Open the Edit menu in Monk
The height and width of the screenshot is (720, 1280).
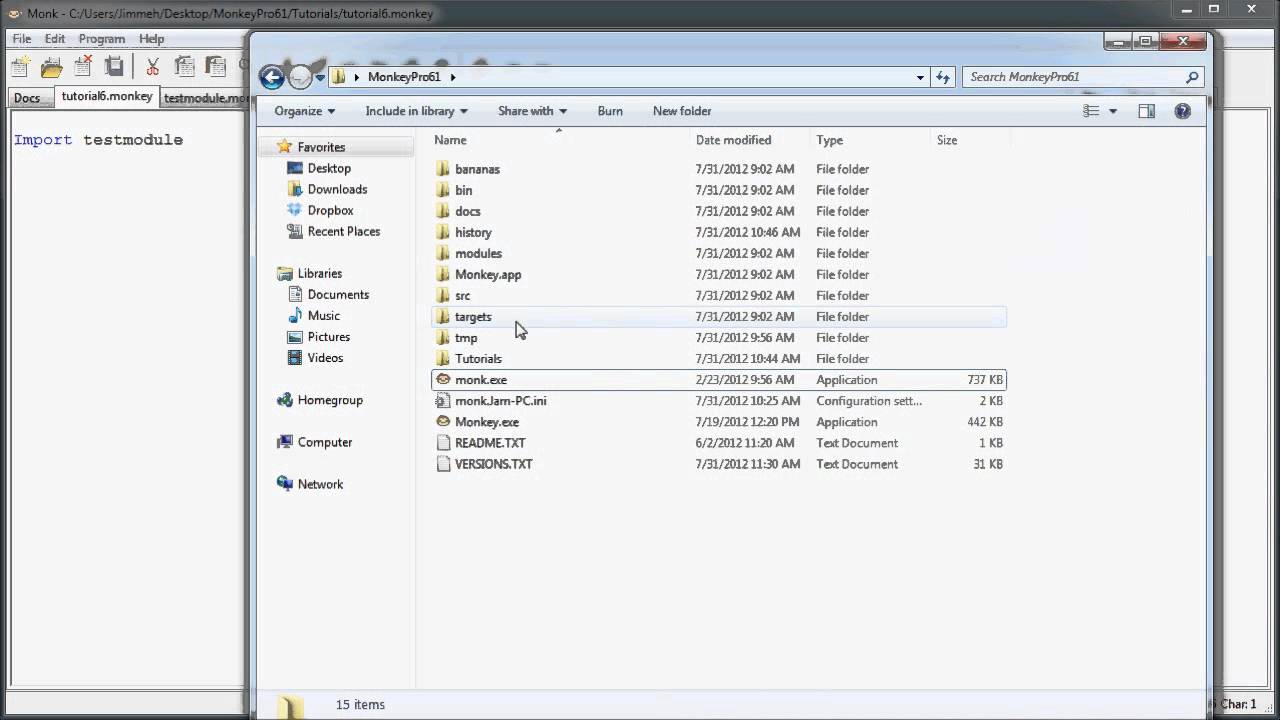pyautogui.click(x=55, y=39)
